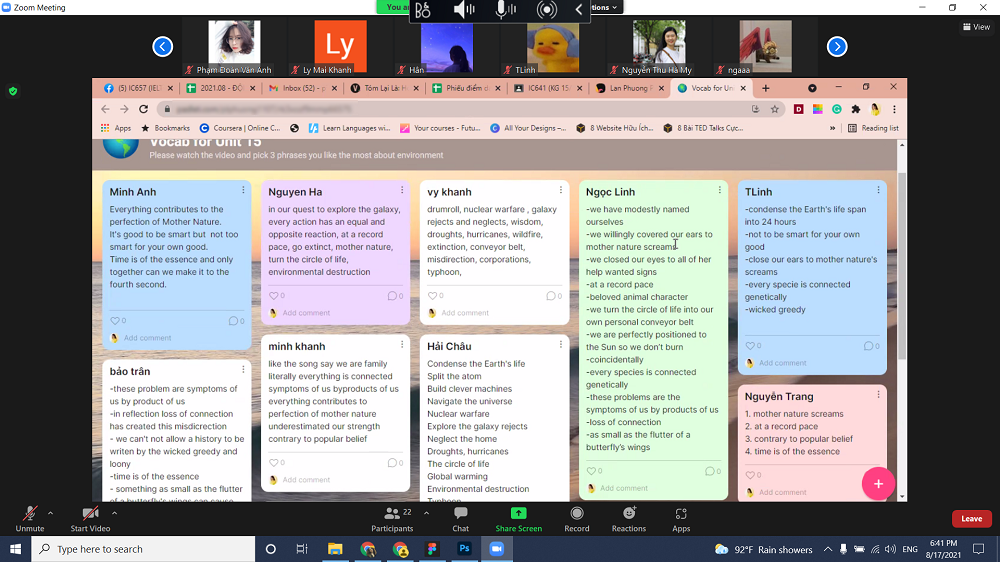The image size is (1000, 562).
Task: Open the Coursera bookmark link
Action: (x=240, y=128)
